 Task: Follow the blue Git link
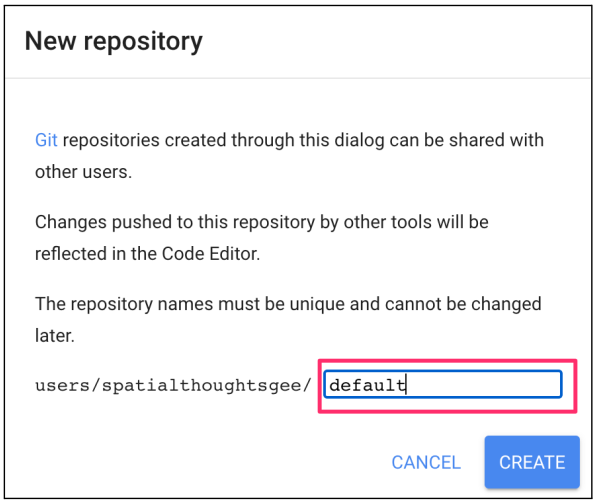tap(46, 140)
